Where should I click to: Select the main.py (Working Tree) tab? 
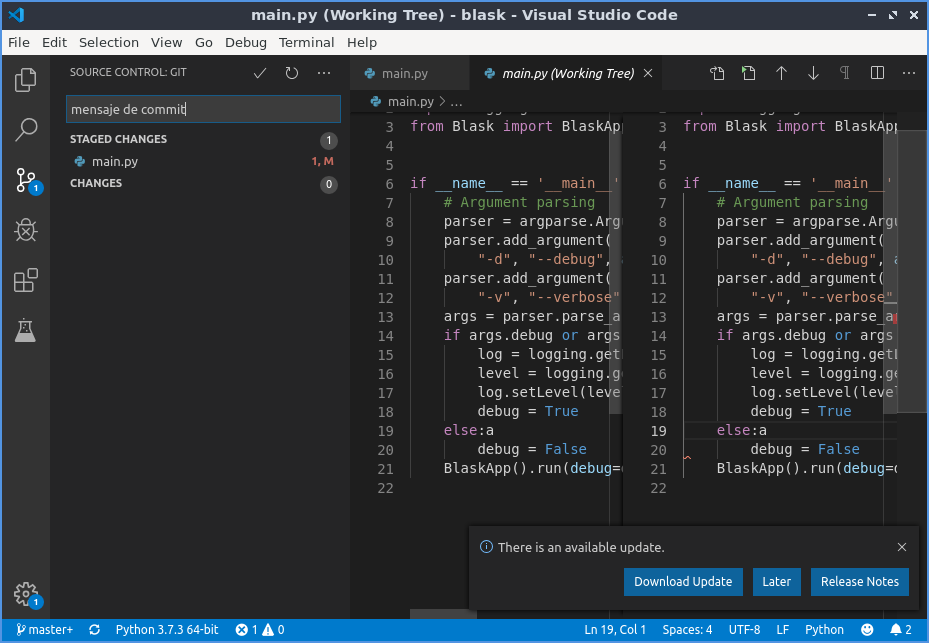coord(568,73)
